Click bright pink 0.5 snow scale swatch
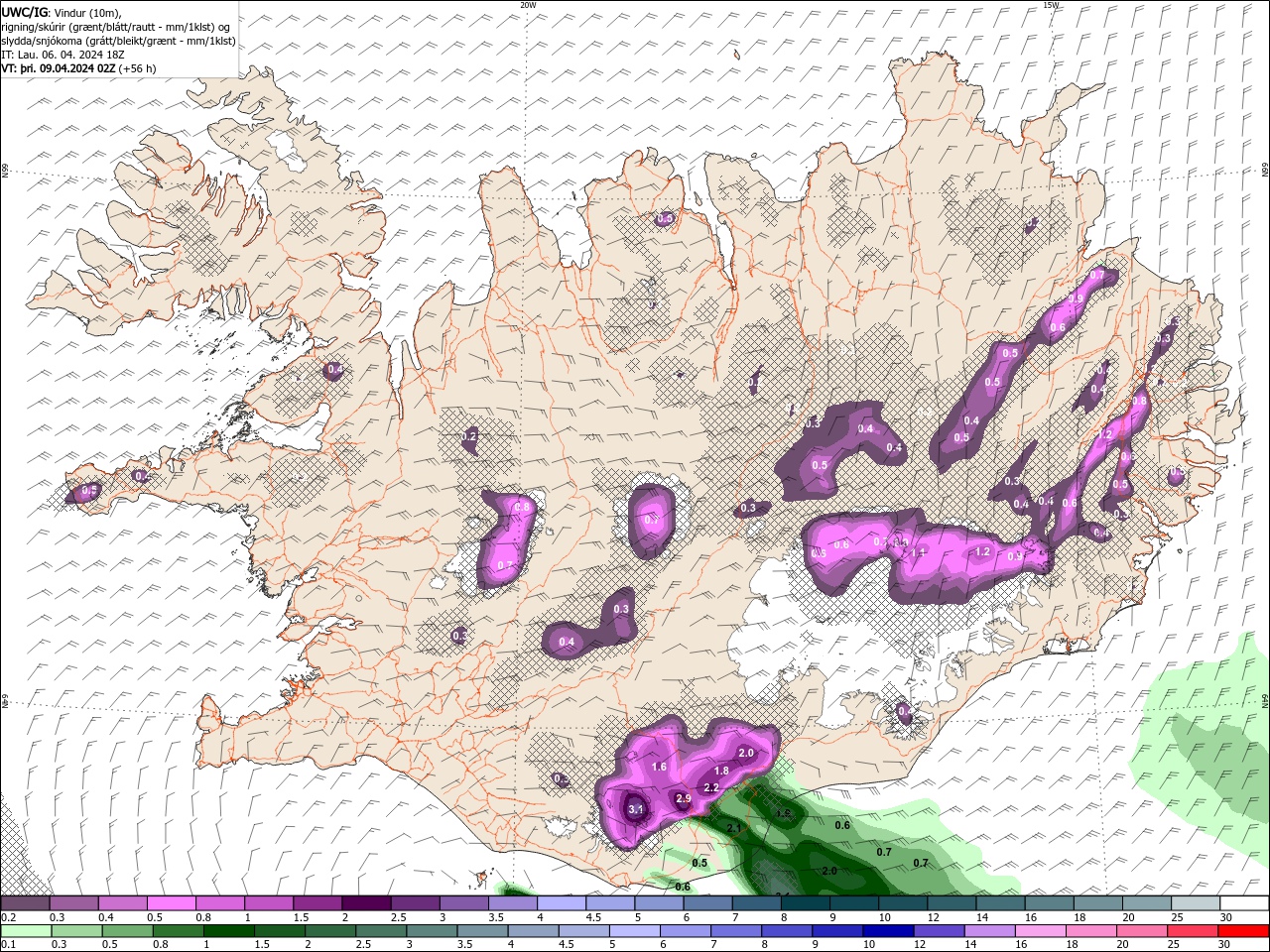Viewport: 1270px width, 952px height. [x=172, y=903]
